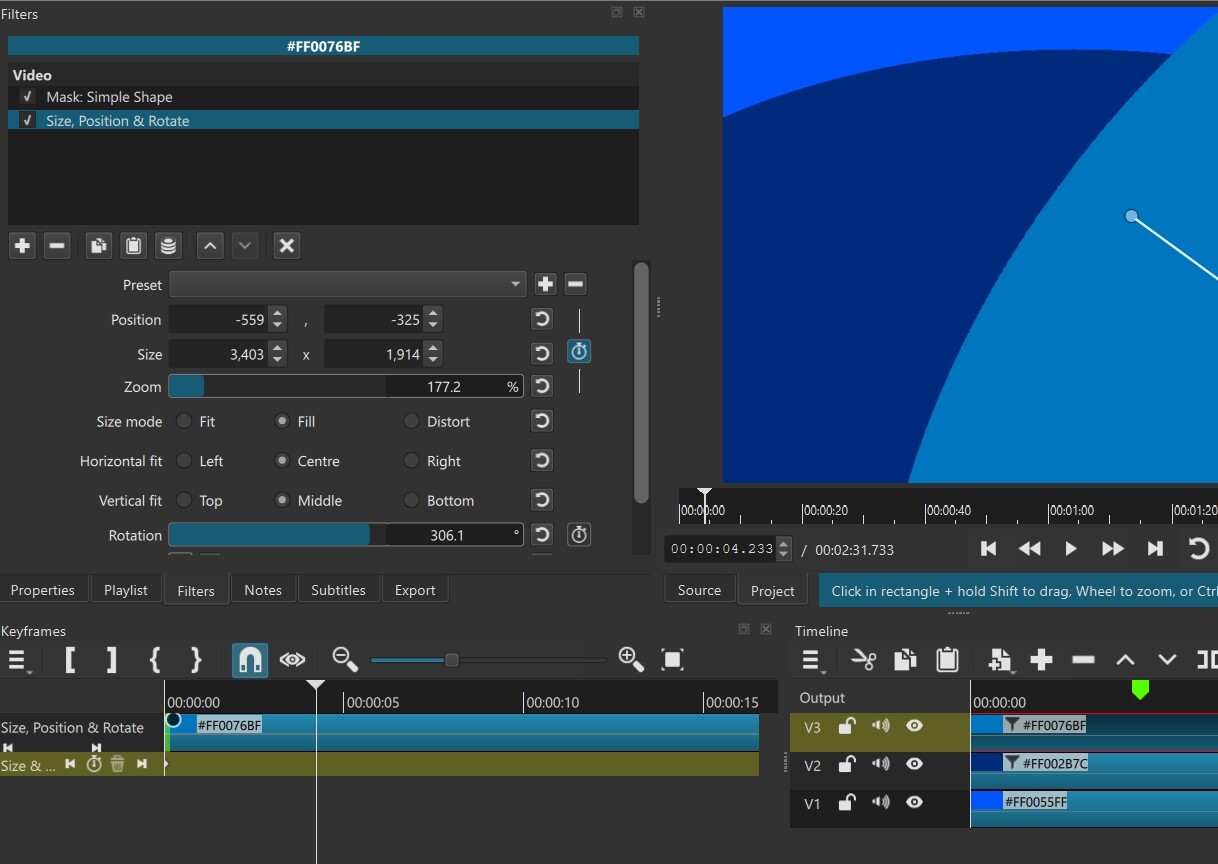Toggle snapping magnet in Keyframes panel
This screenshot has height=864, width=1218.
click(x=250, y=660)
